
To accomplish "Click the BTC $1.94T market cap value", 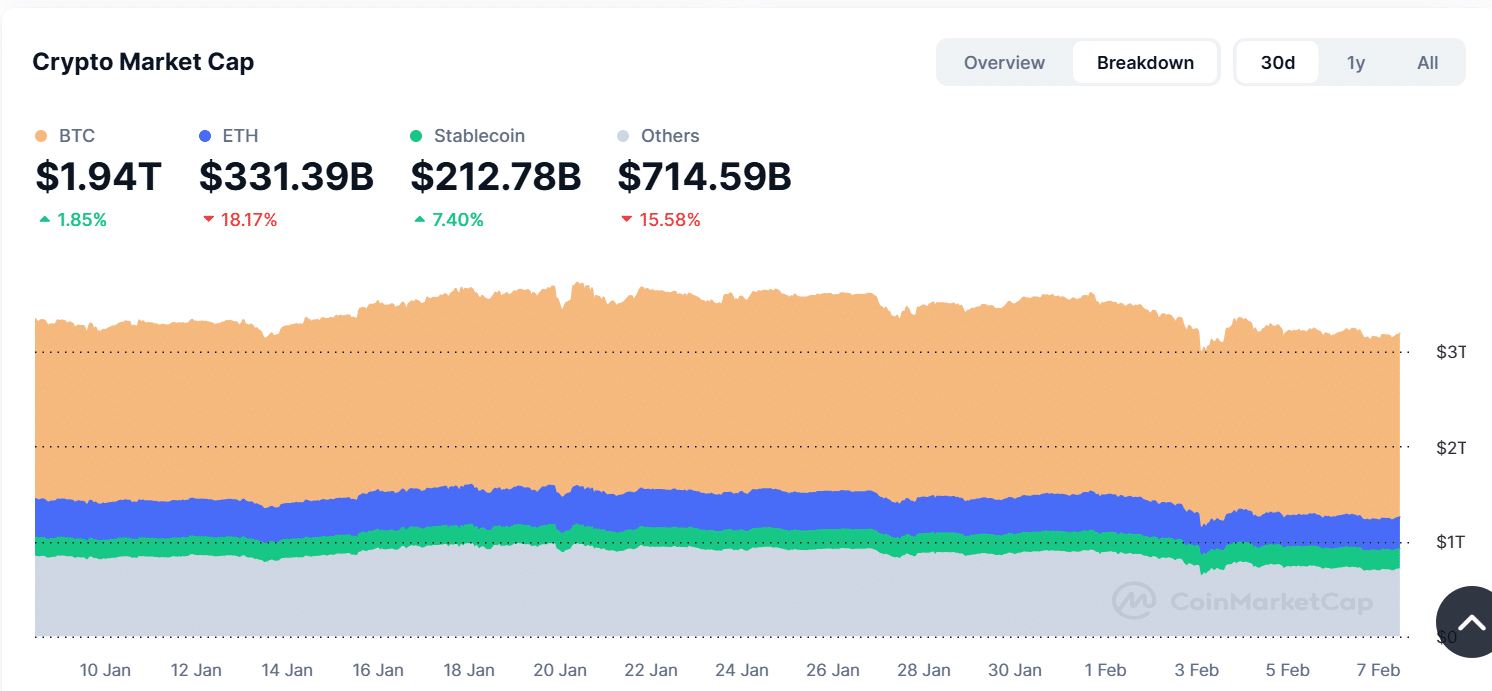I will click(98, 176).
